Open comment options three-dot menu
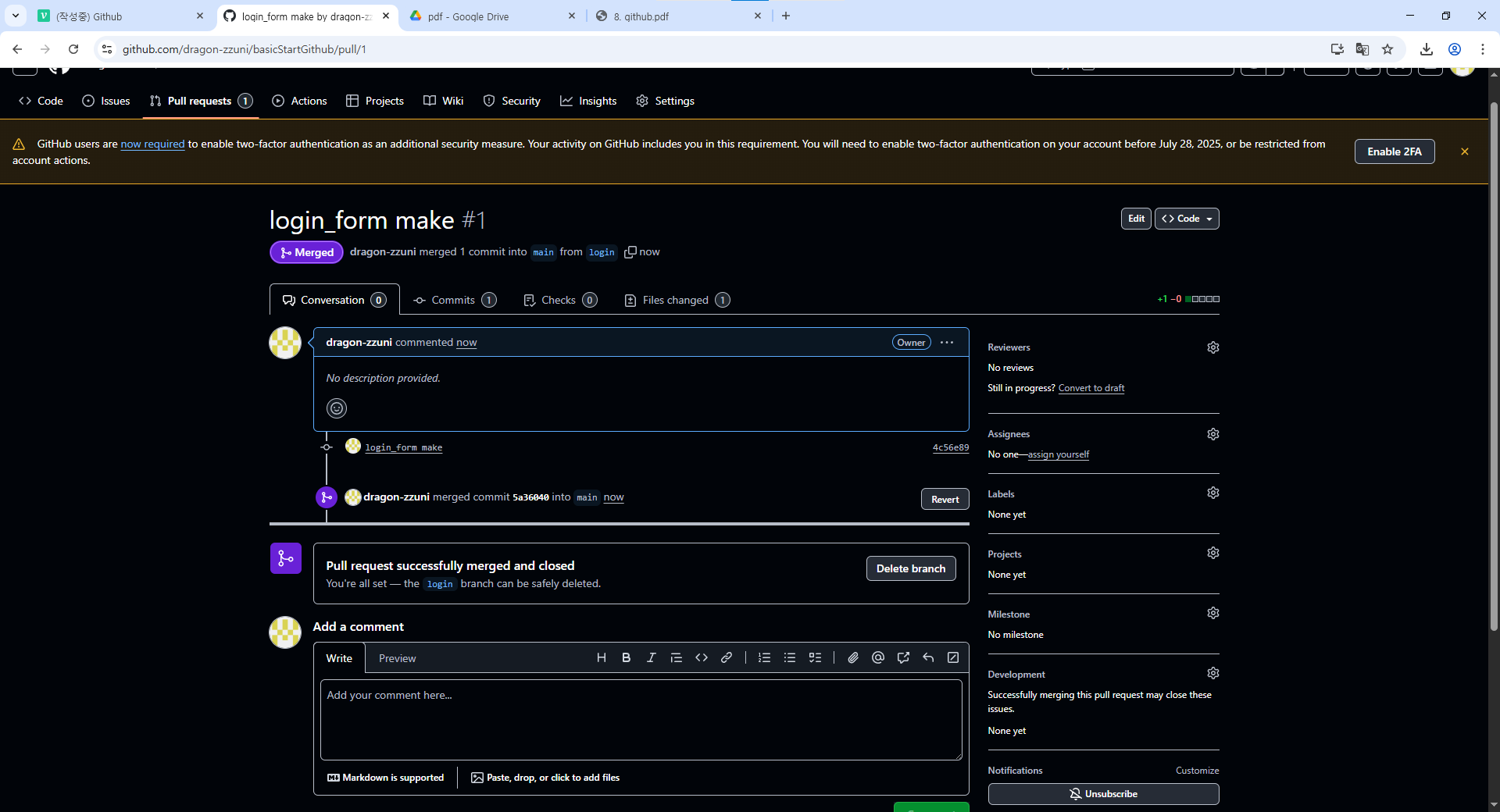The height and width of the screenshot is (812, 1500). tap(947, 343)
